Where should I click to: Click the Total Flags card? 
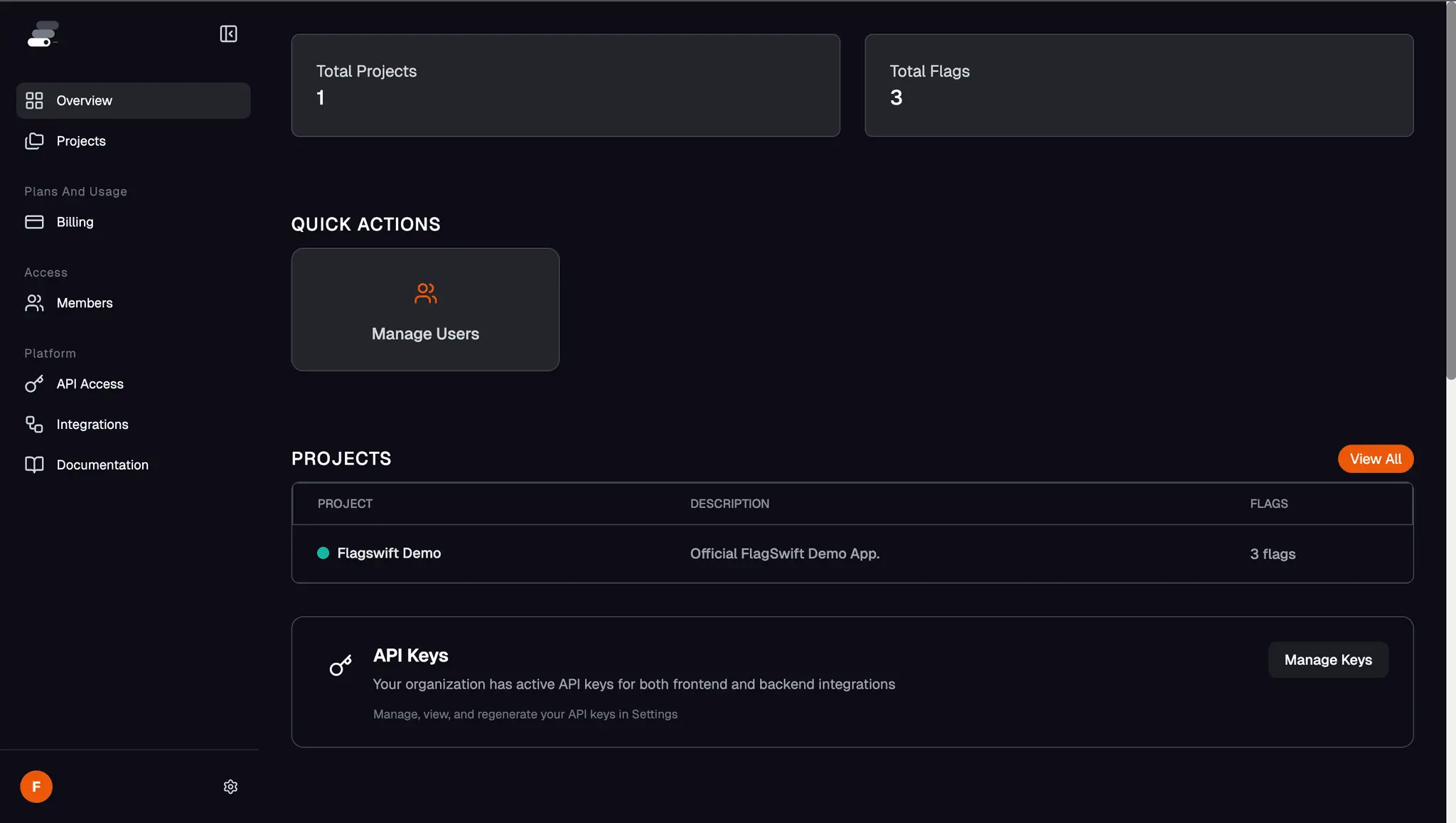(1139, 85)
